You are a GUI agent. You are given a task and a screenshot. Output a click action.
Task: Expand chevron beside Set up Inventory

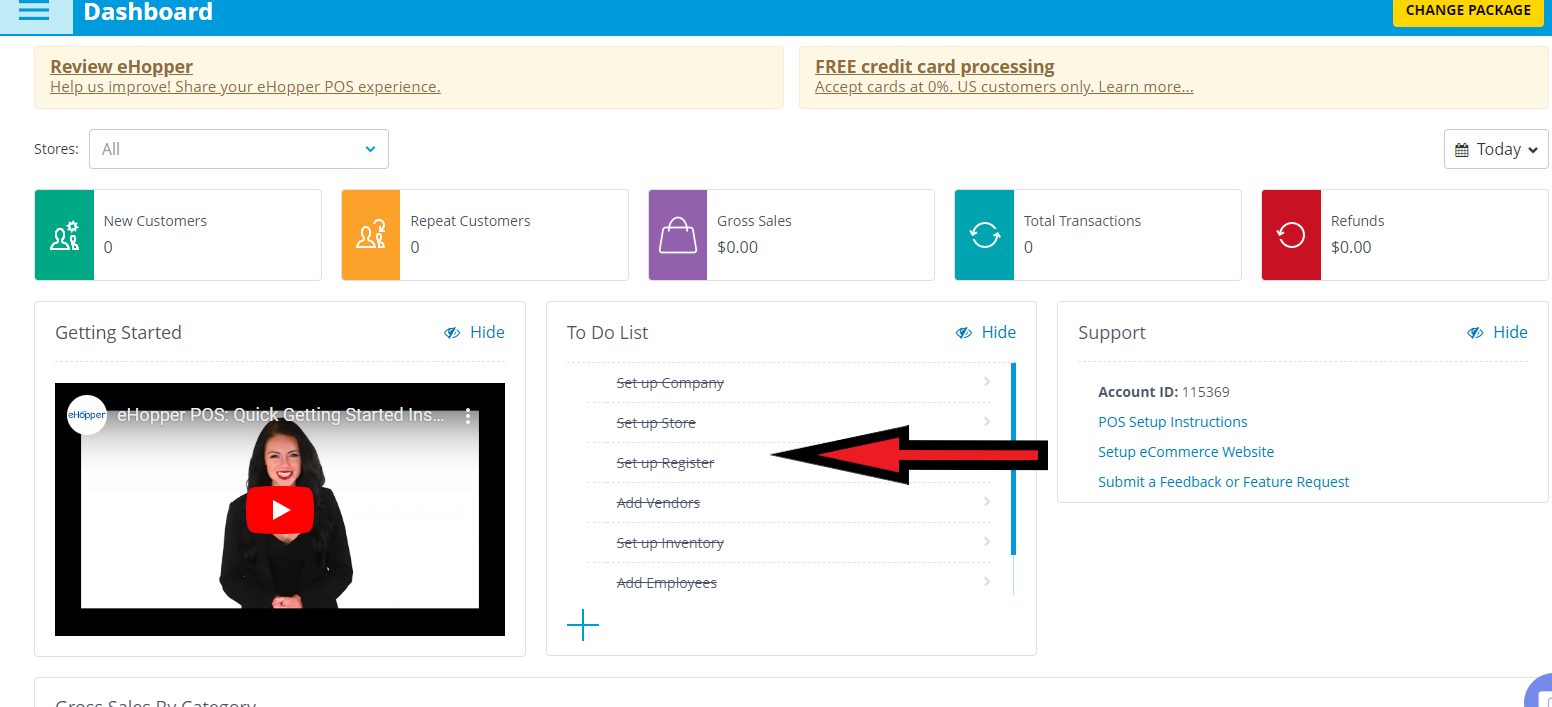click(x=987, y=542)
